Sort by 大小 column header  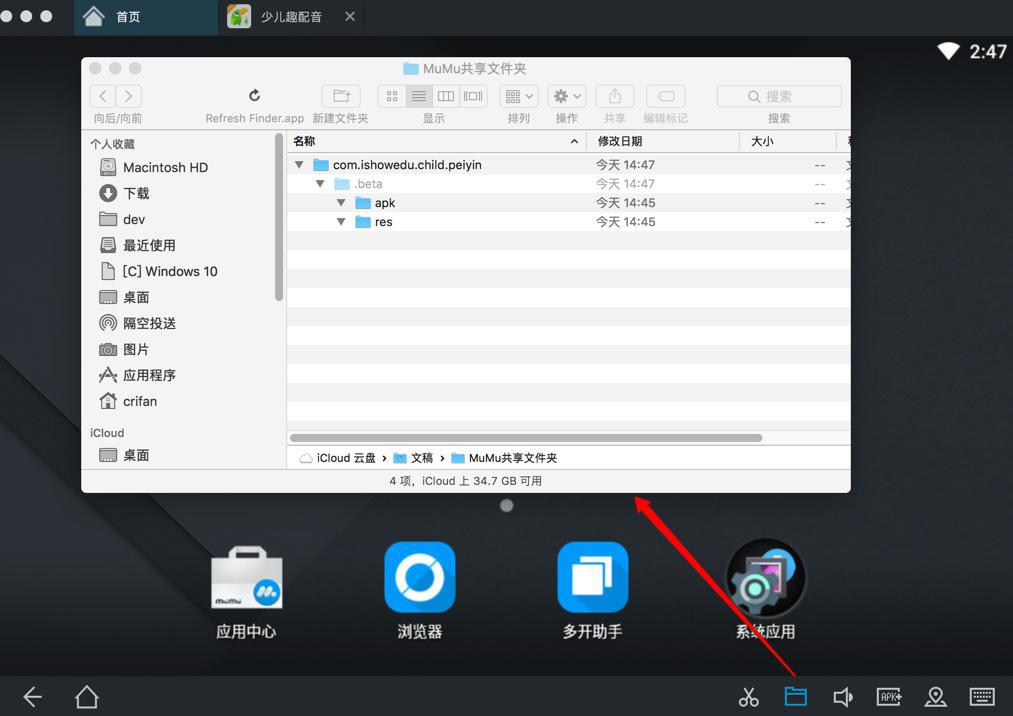(x=788, y=141)
